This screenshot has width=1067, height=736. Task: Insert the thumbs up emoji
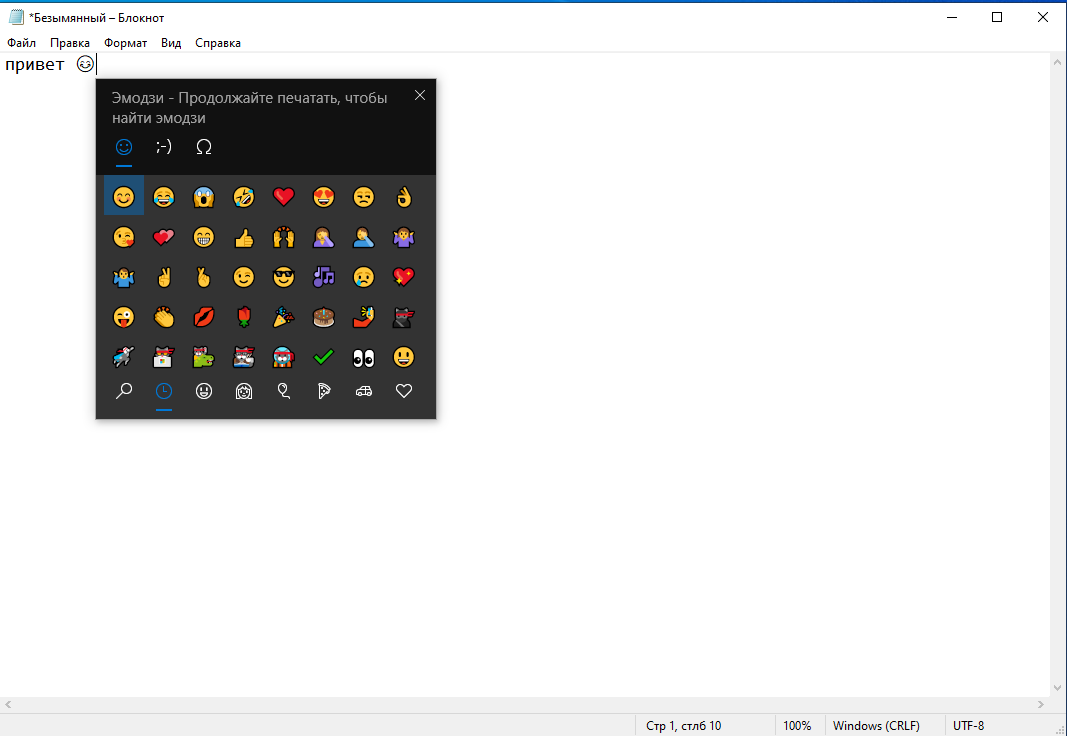244,237
